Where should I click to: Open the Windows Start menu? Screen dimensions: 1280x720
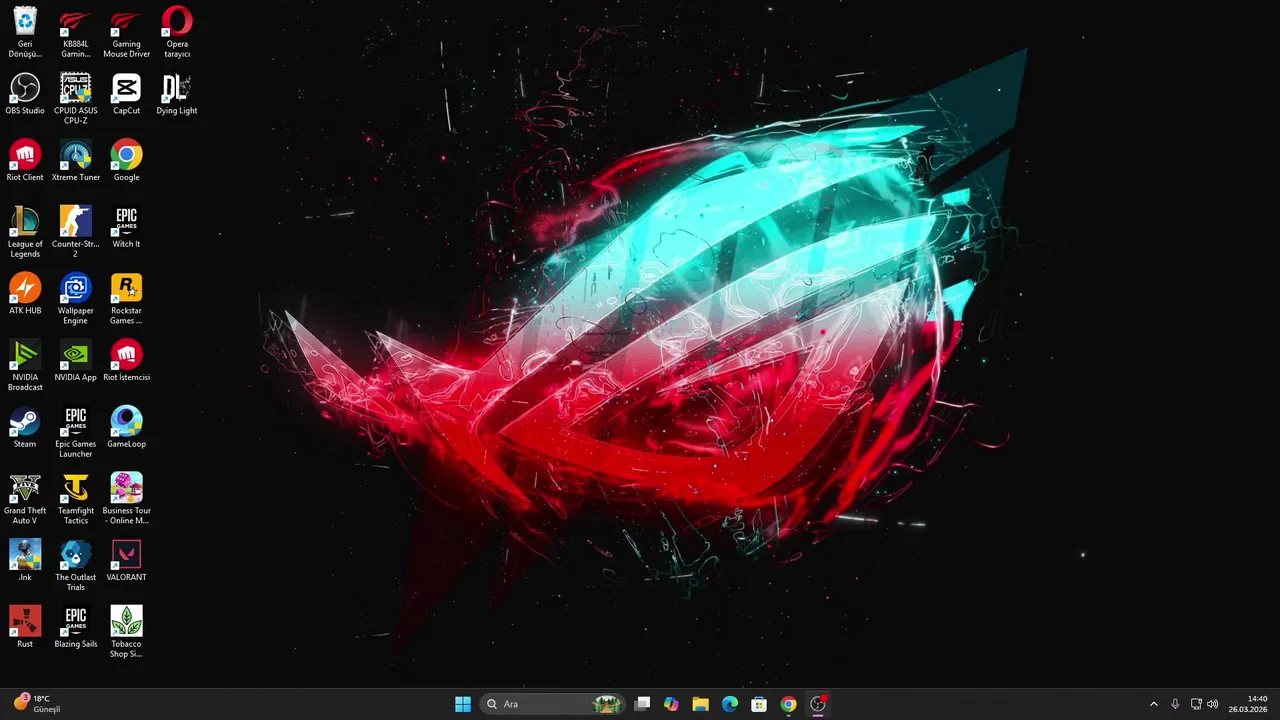463,704
